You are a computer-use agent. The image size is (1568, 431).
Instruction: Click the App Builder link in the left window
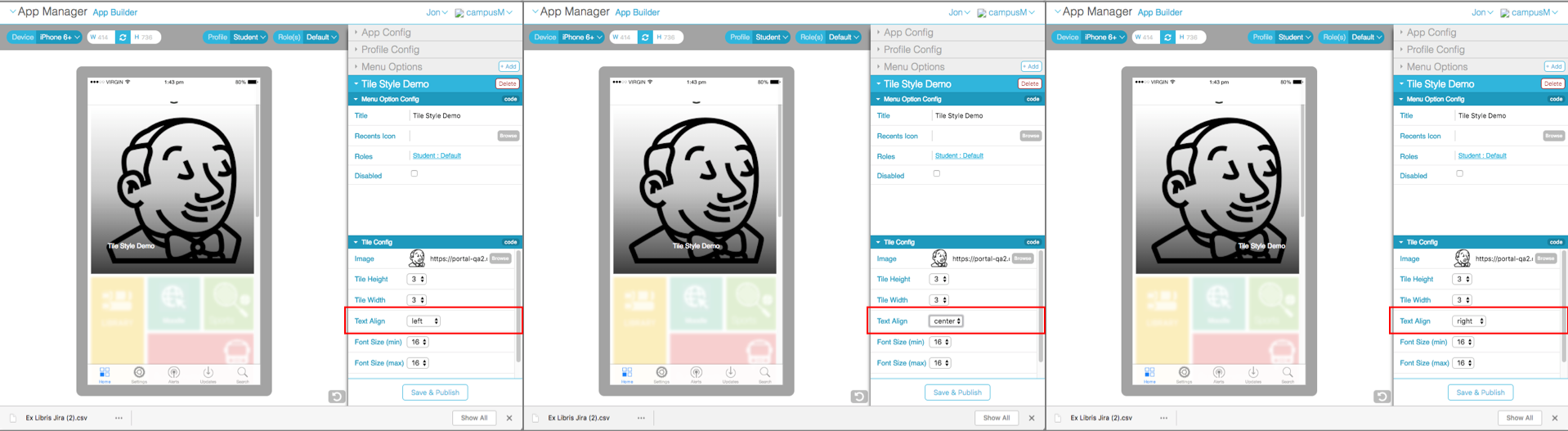(x=115, y=12)
